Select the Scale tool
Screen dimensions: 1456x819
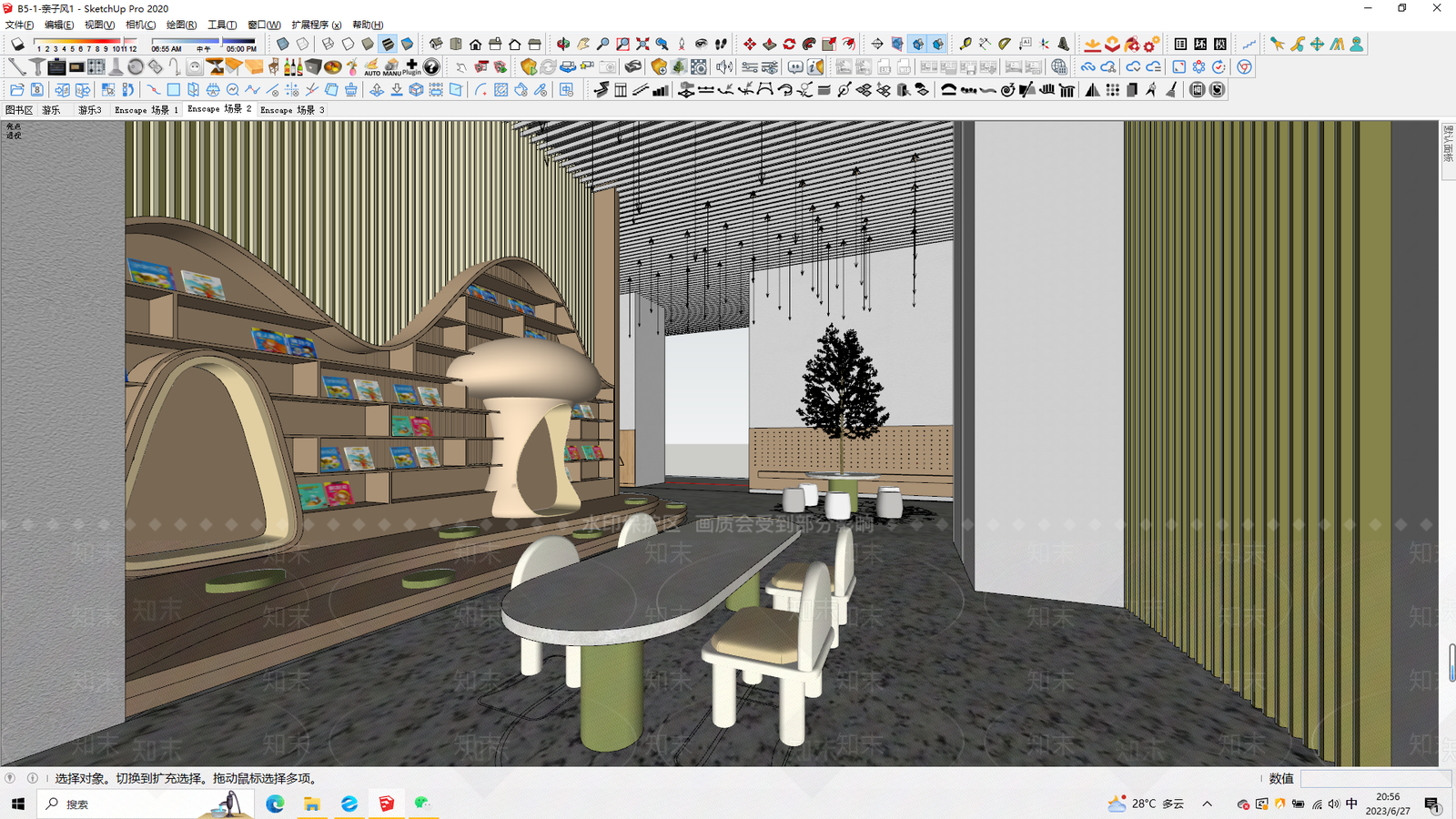pyautogui.click(x=829, y=44)
